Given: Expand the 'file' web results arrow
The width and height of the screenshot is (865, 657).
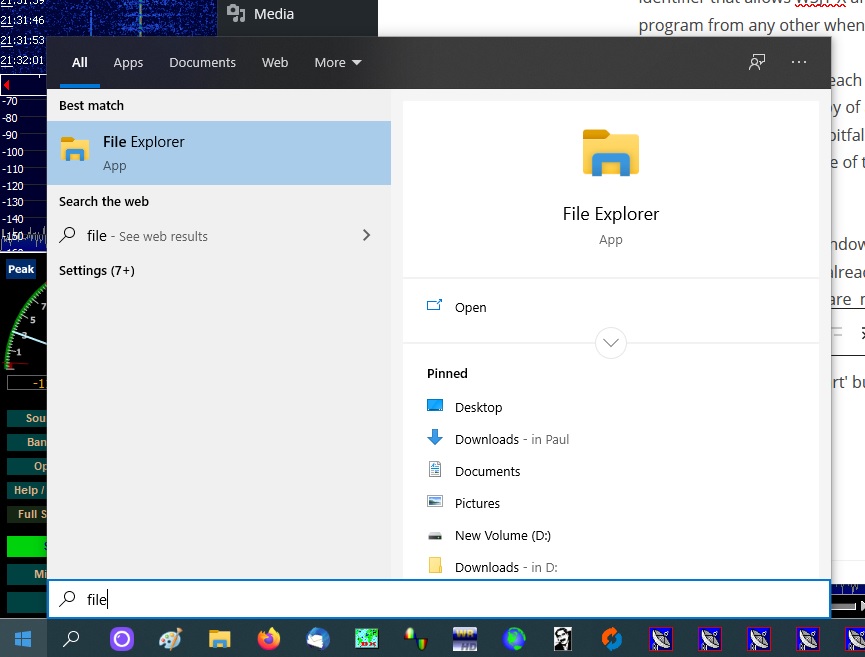Looking at the screenshot, I should coord(366,236).
